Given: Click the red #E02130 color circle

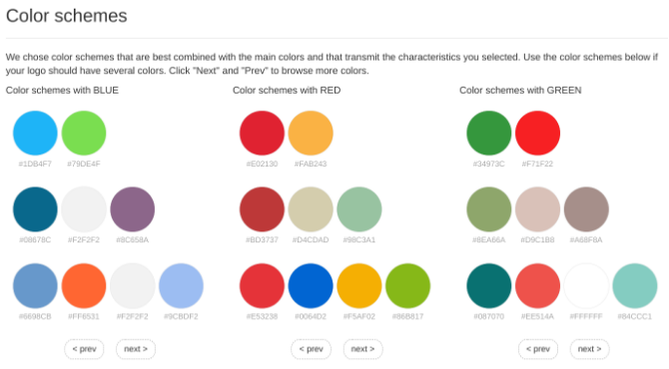Looking at the screenshot, I should click(x=262, y=133).
